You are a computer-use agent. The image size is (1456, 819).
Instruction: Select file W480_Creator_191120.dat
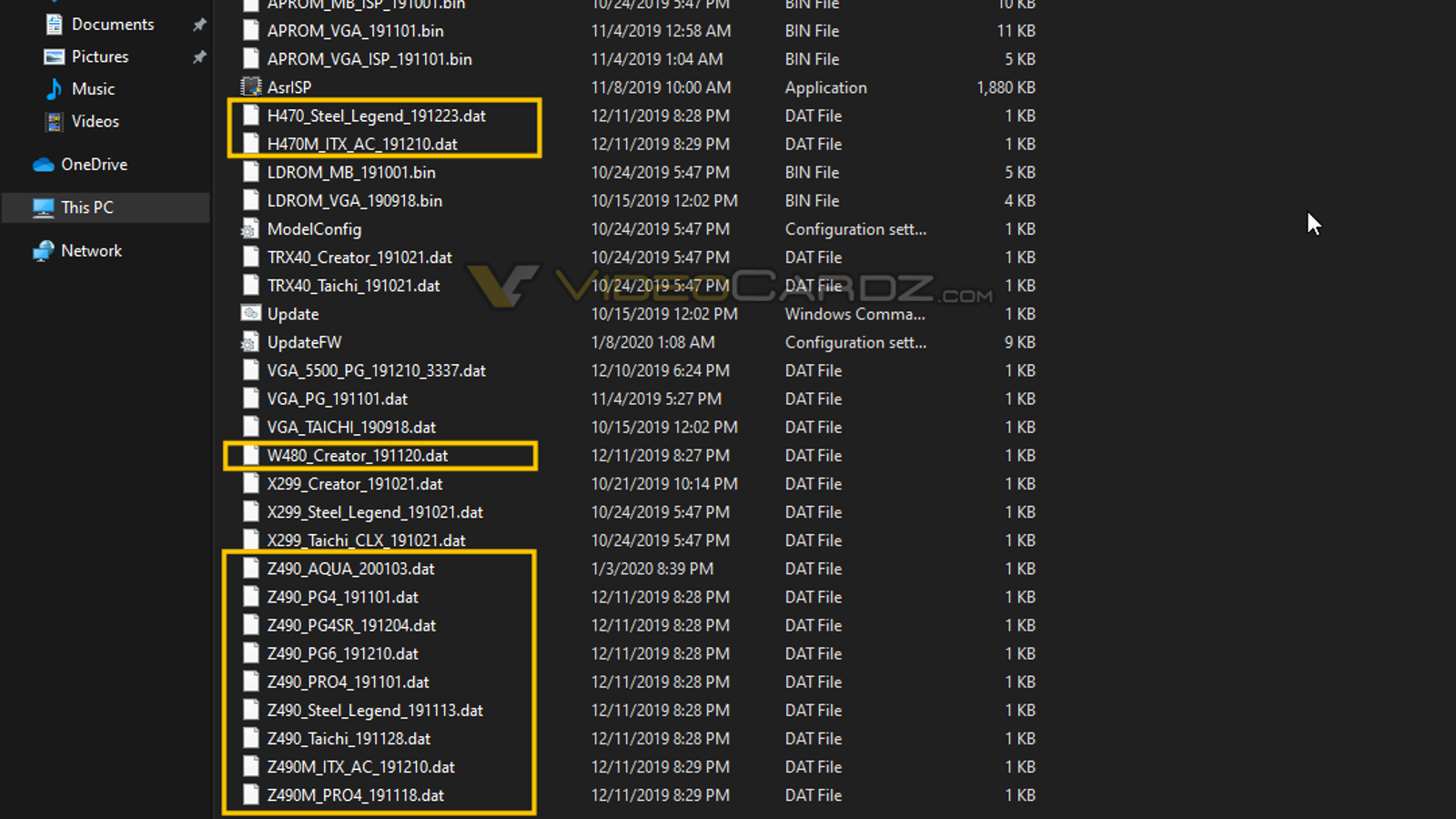358,455
